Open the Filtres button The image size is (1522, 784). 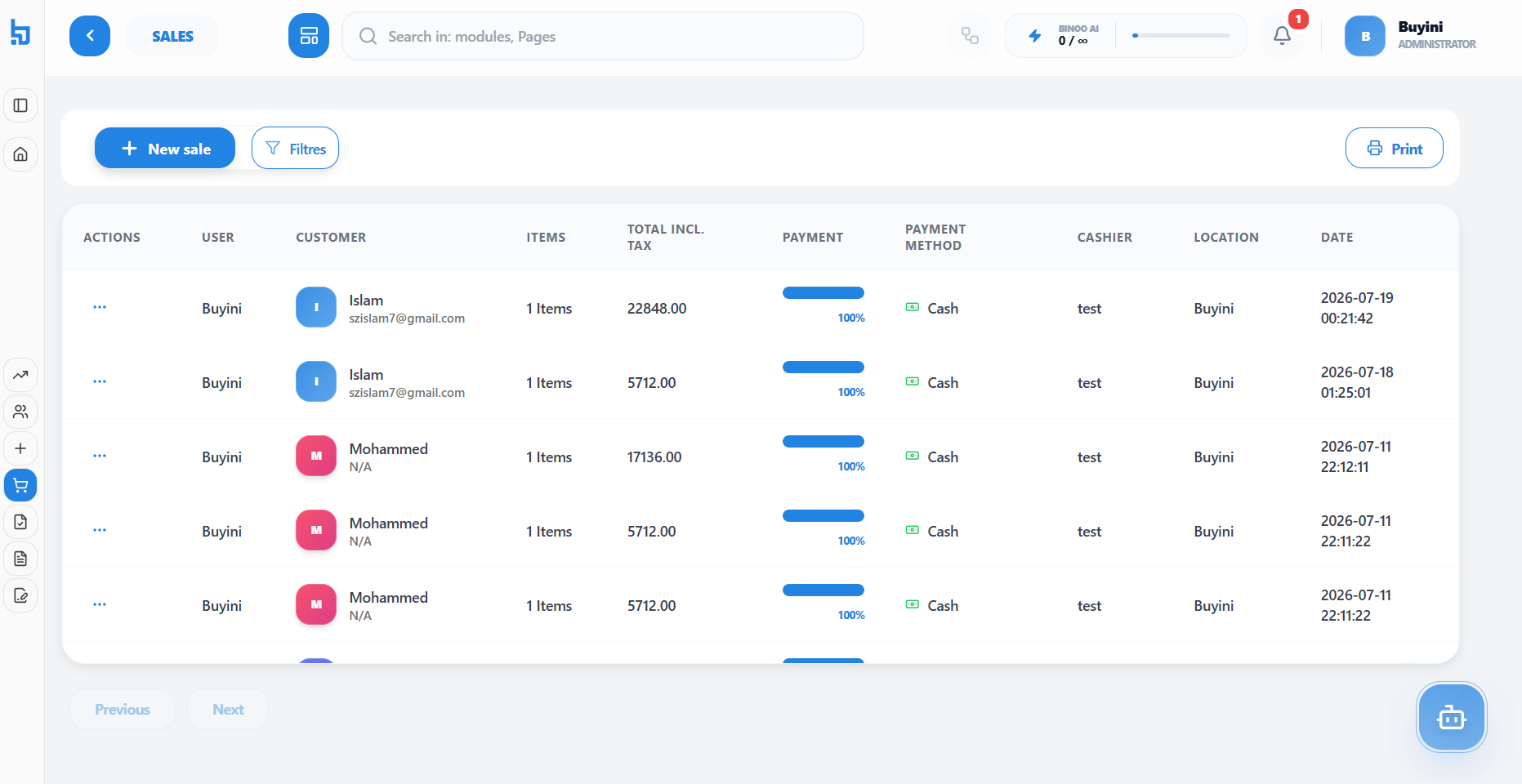pos(295,148)
